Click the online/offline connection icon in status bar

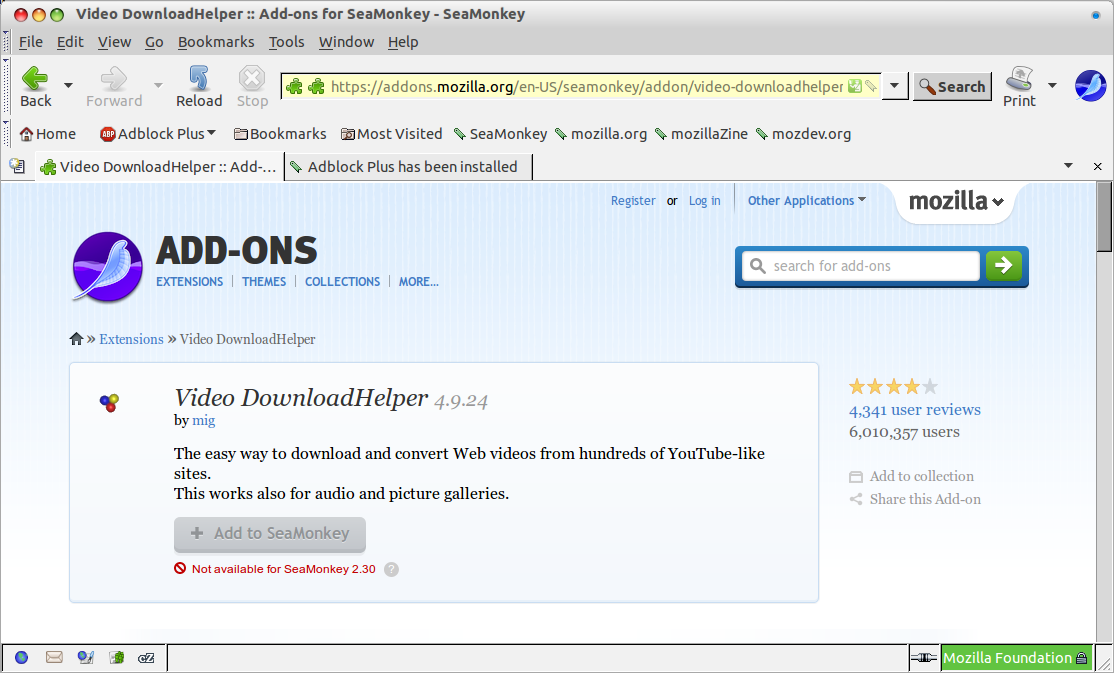(x=924, y=657)
